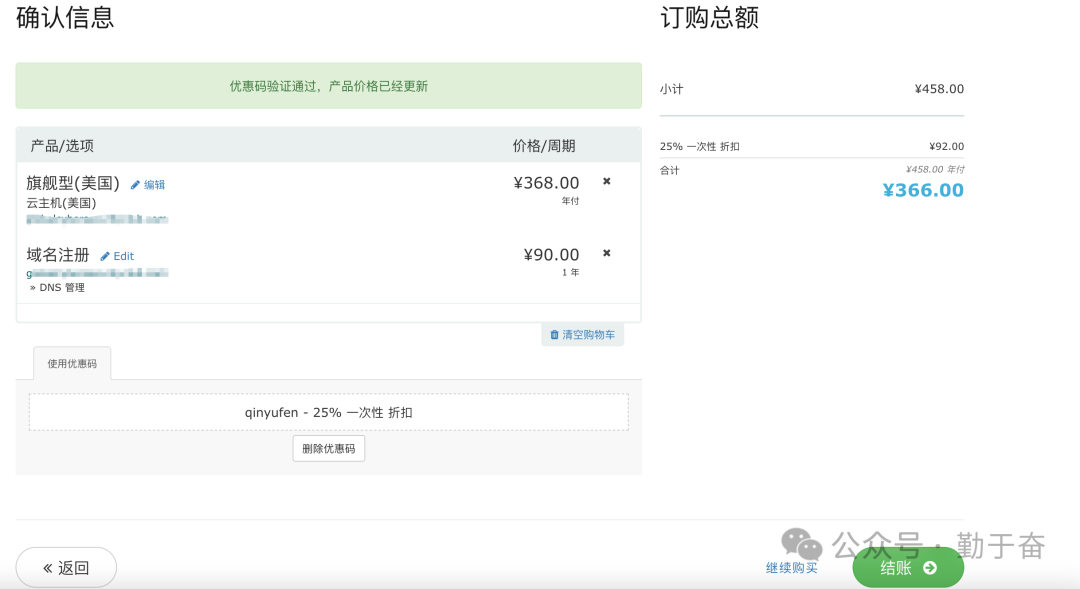1080x589 pixels.
Task: Click the ¥366.00 total amount
Action: pyautogui.click(x=922, y=190)
